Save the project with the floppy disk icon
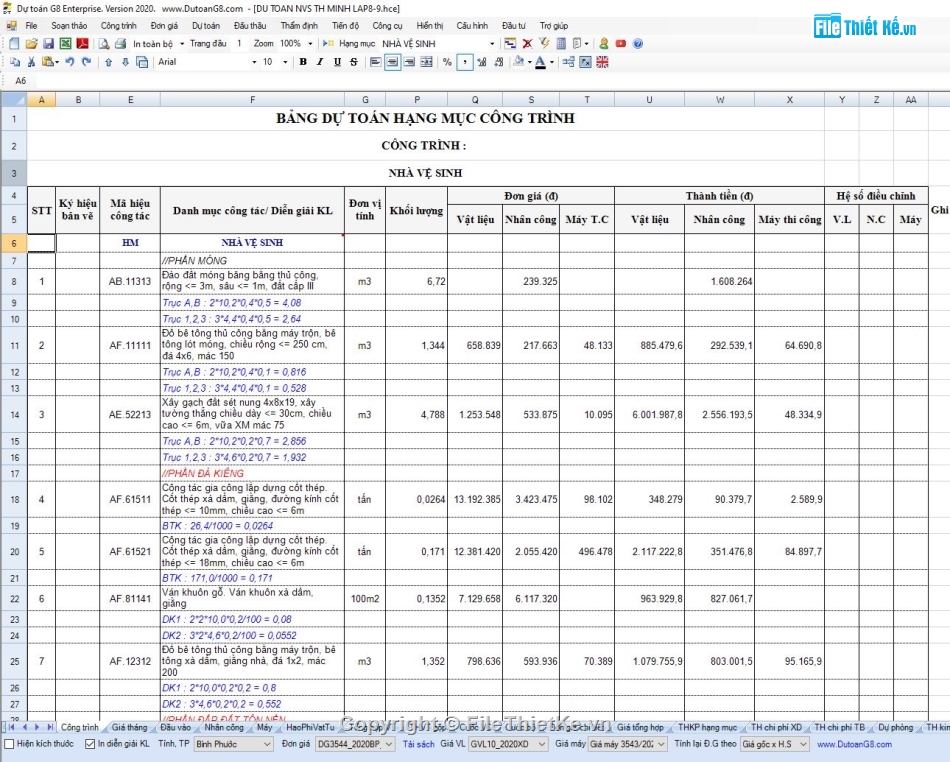Screen dimensions: 950x762 click(48, 44)
